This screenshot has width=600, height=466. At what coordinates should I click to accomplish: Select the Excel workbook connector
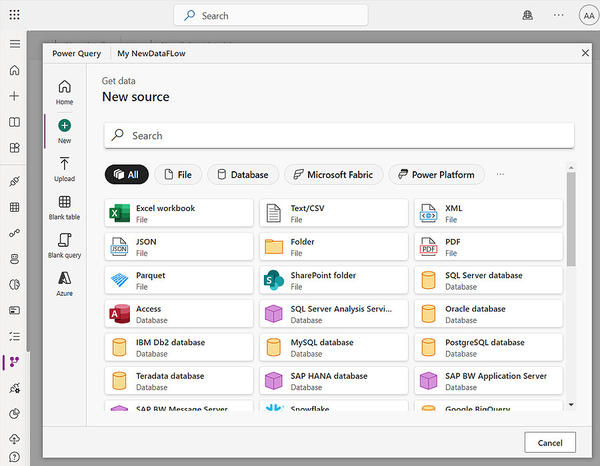click(179, 213)
